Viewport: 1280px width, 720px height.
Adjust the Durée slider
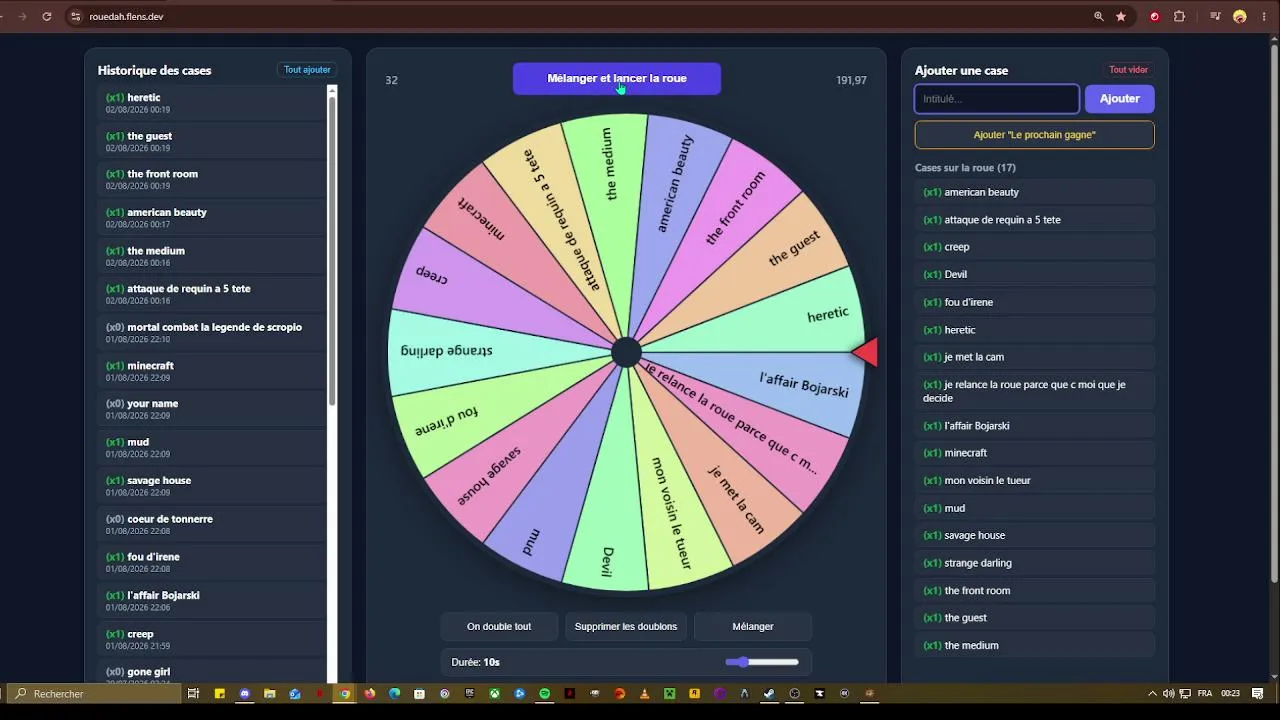762,662
